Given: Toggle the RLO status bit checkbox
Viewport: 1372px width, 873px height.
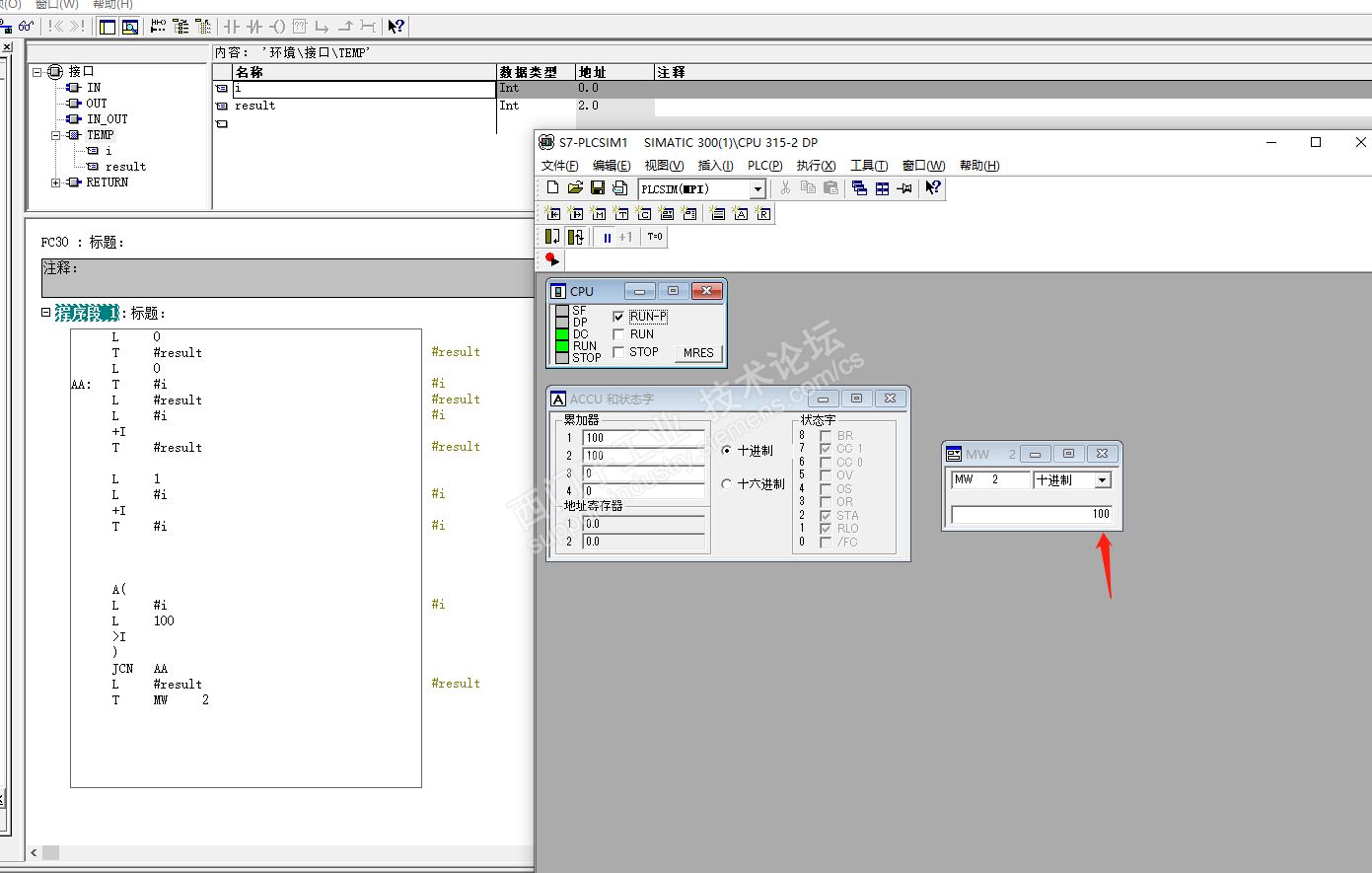Looking at the screenshot, I should 826,529.
